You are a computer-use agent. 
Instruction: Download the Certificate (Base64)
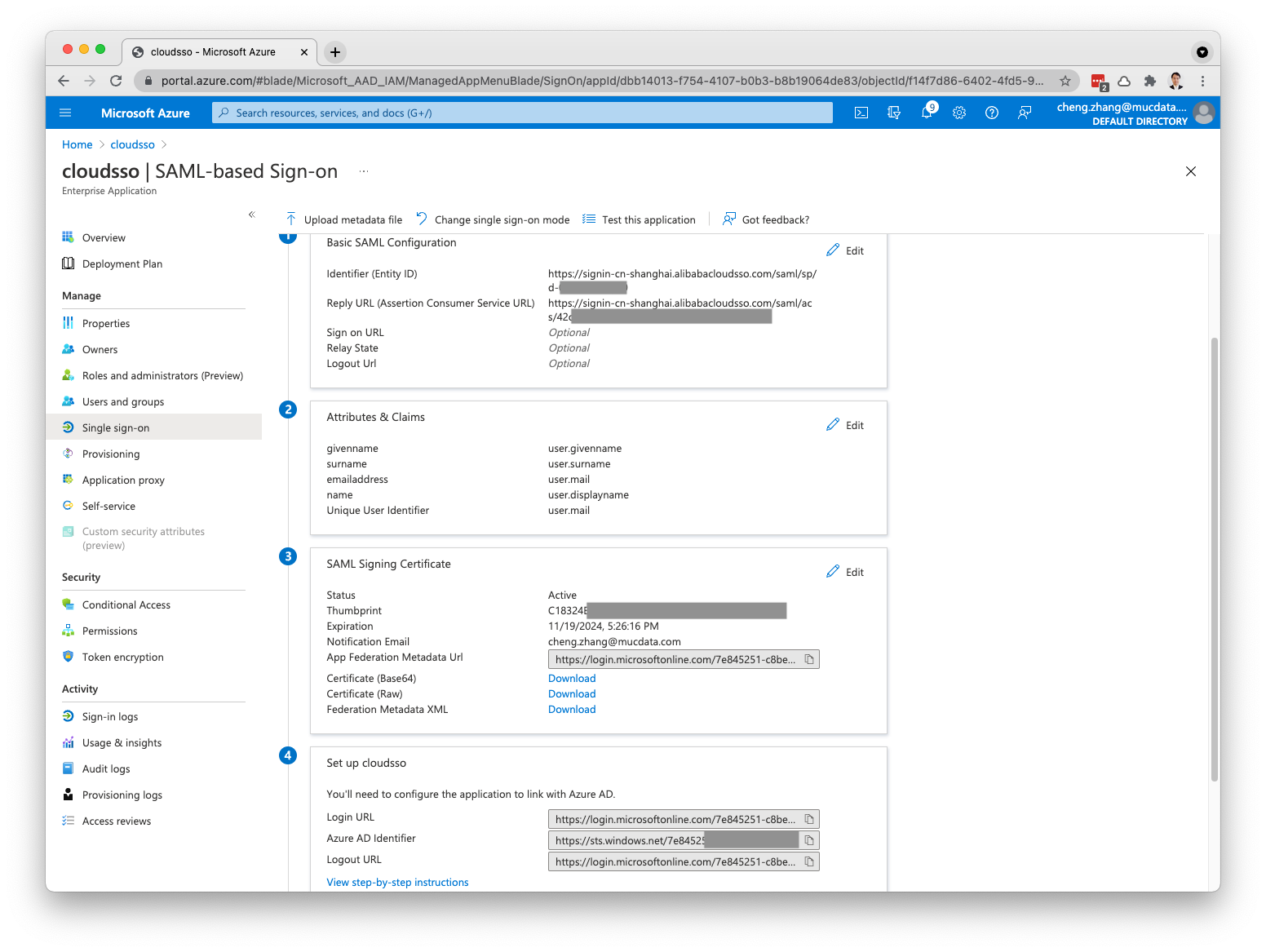572,678
